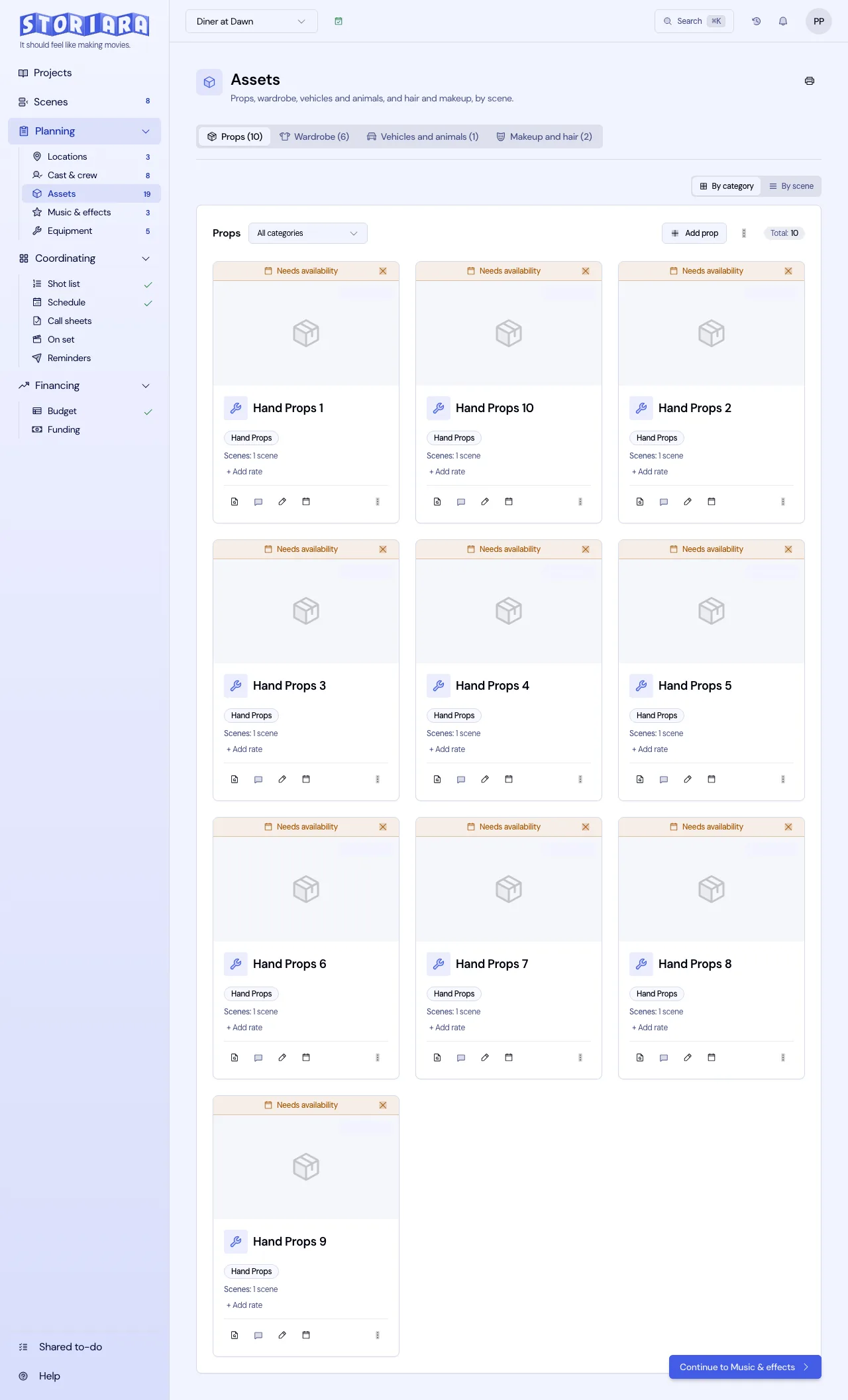Open the history clock icon
This screenshot has height=1400, width=848.
coord(756,21)
